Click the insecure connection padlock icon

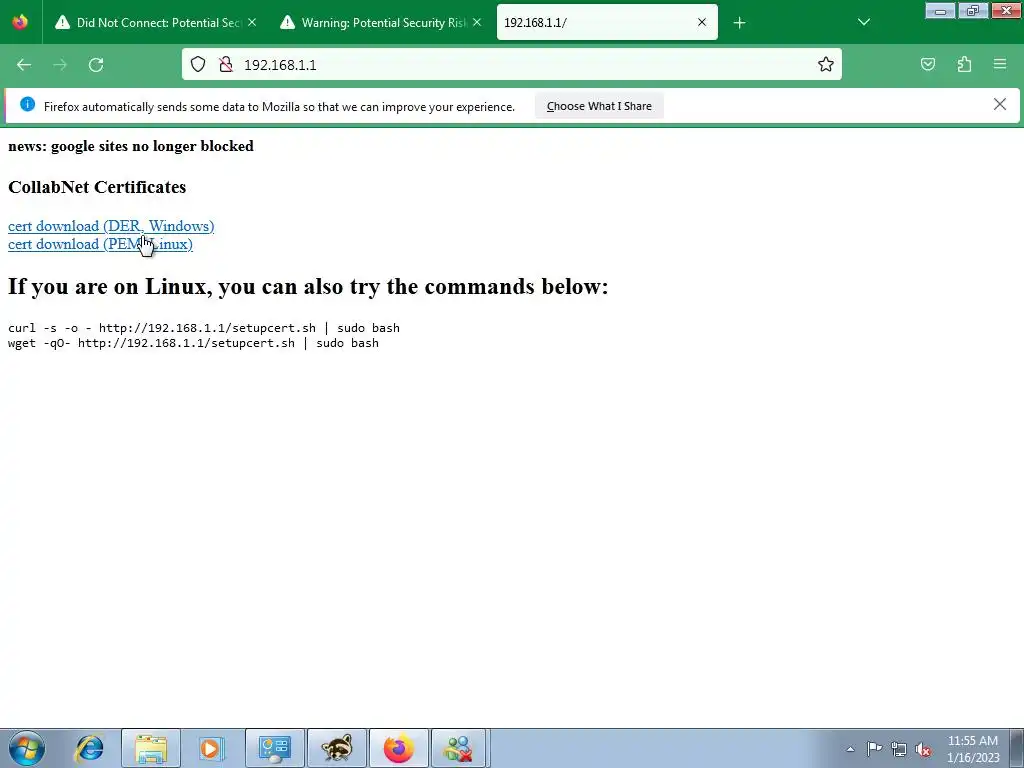[226, 64]
